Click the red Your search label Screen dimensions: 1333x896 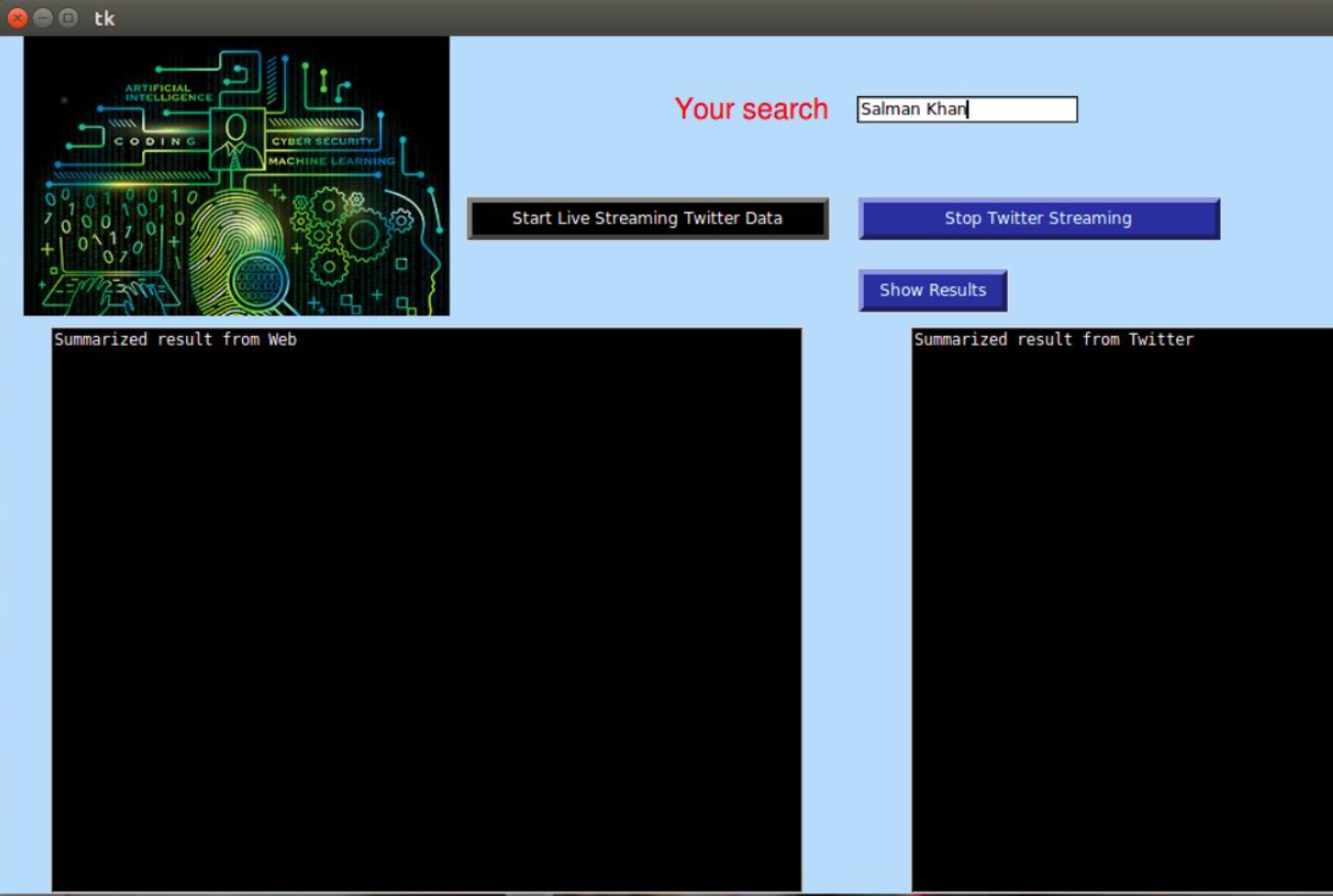click(x=751, y=109)
